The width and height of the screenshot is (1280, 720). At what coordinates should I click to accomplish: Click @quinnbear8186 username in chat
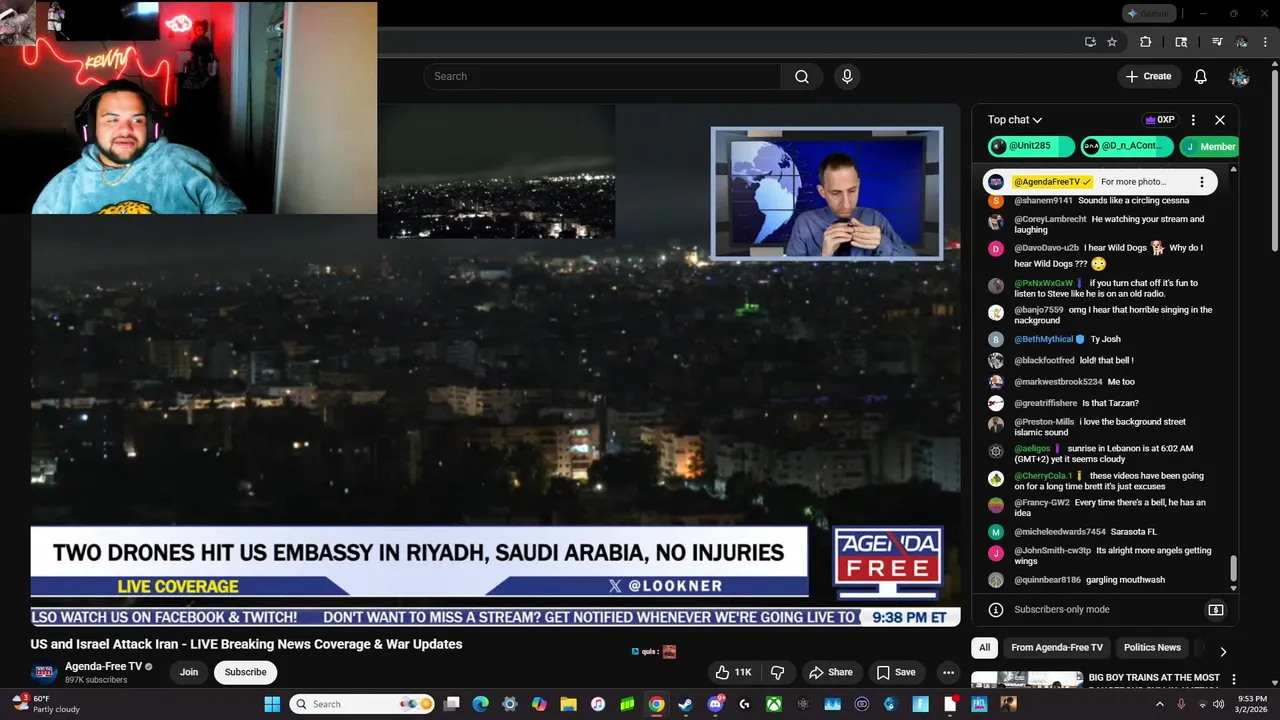[1047, 580]
